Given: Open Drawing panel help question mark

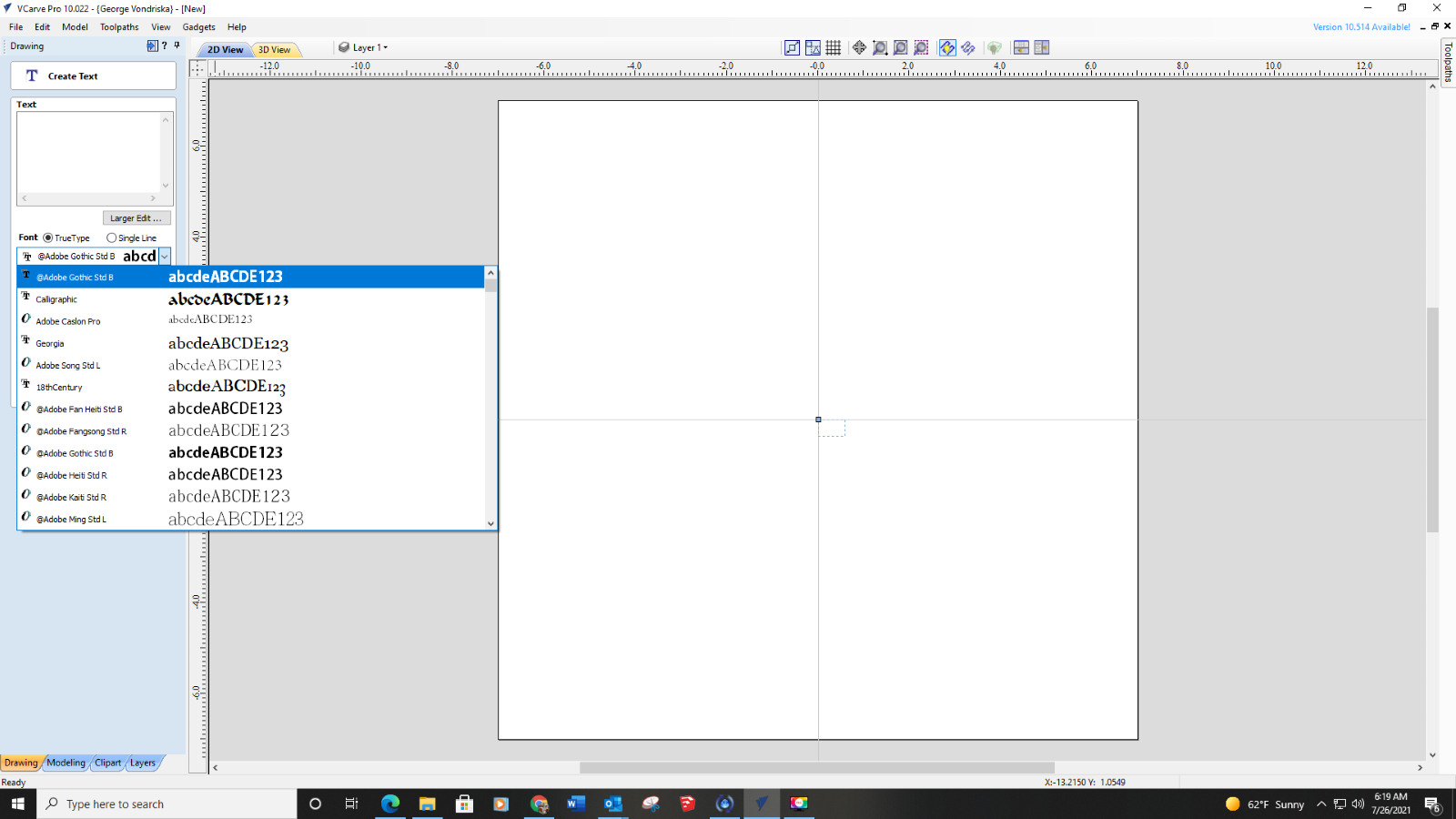Looking at the screenshot, I should tap(165, 45).
